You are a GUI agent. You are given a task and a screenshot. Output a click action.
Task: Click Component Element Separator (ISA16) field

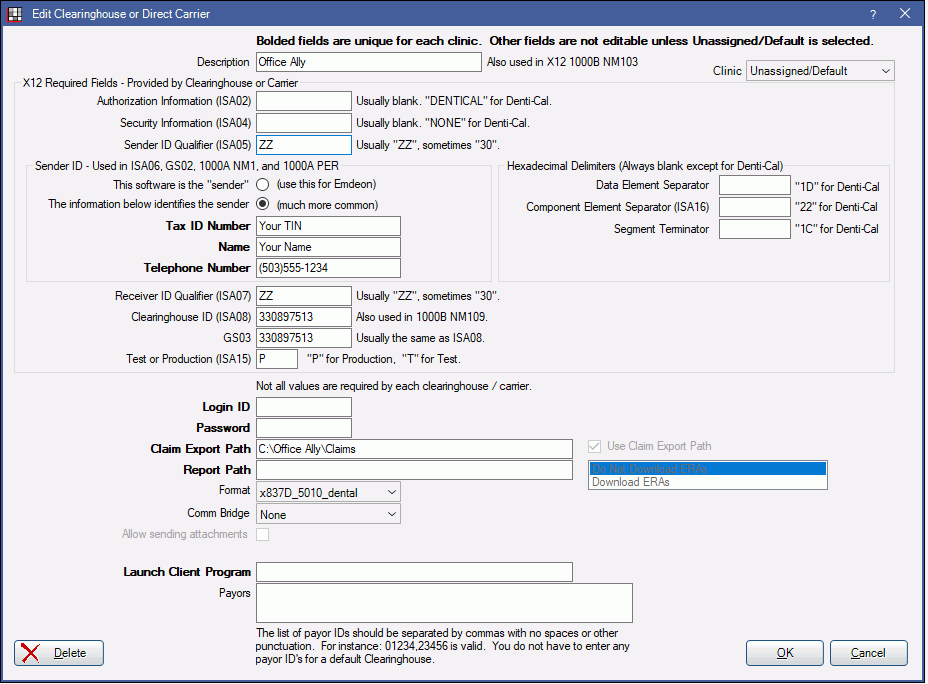755,207
